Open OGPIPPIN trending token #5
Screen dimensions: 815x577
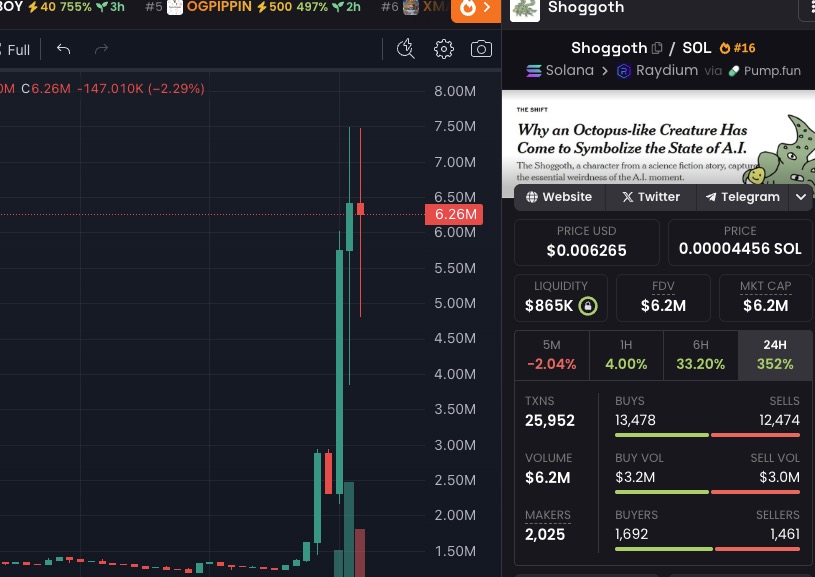pyautogui.click(x=253, y=7)
